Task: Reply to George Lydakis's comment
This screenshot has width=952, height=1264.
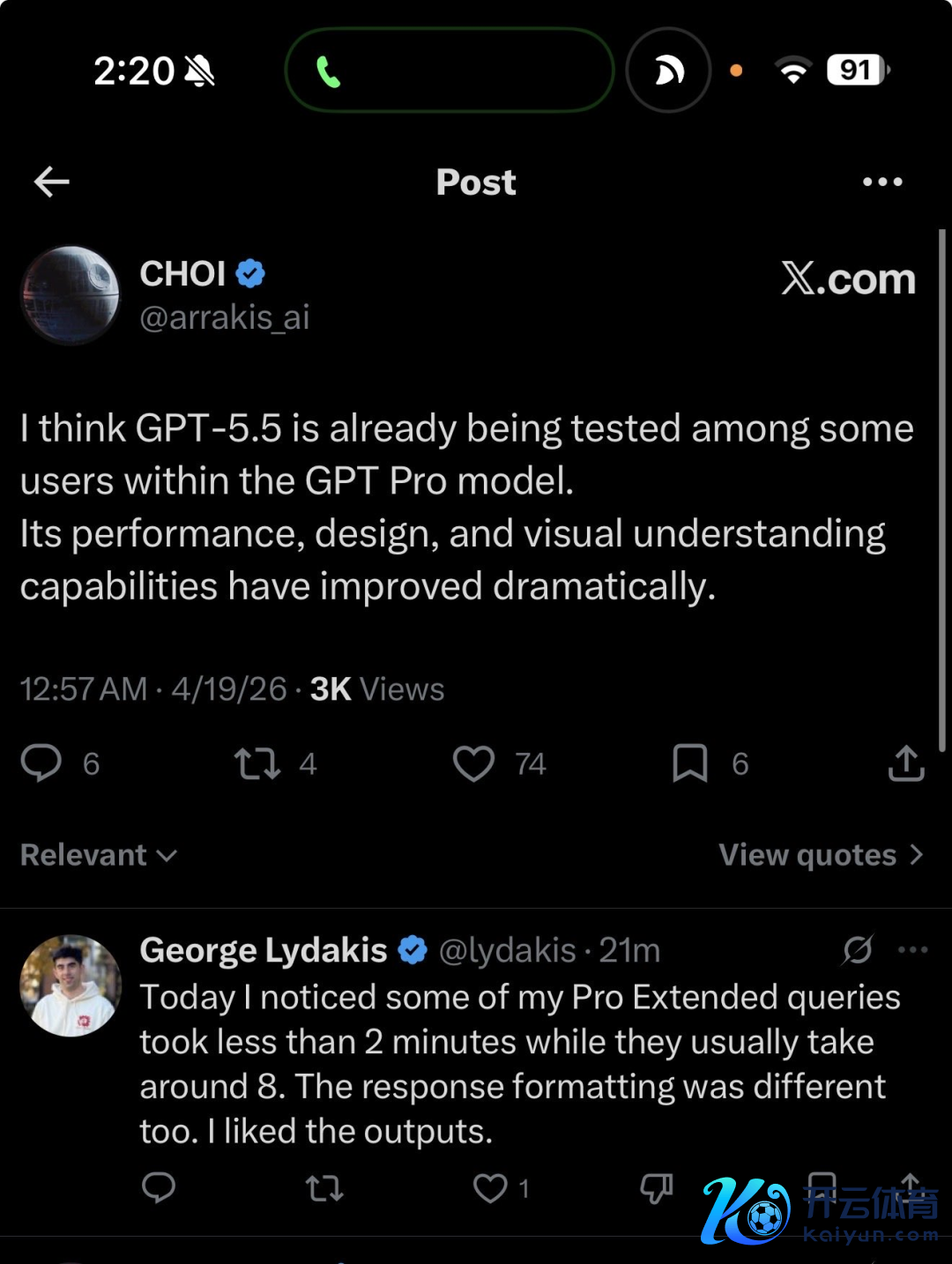Action: click(x=159, y=1188)
